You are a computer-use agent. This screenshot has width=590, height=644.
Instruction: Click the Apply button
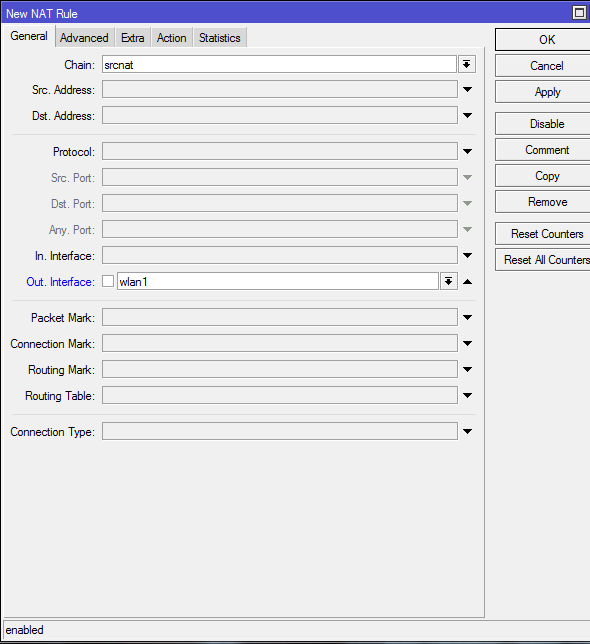pyautogui.click(x=543, y=92)
